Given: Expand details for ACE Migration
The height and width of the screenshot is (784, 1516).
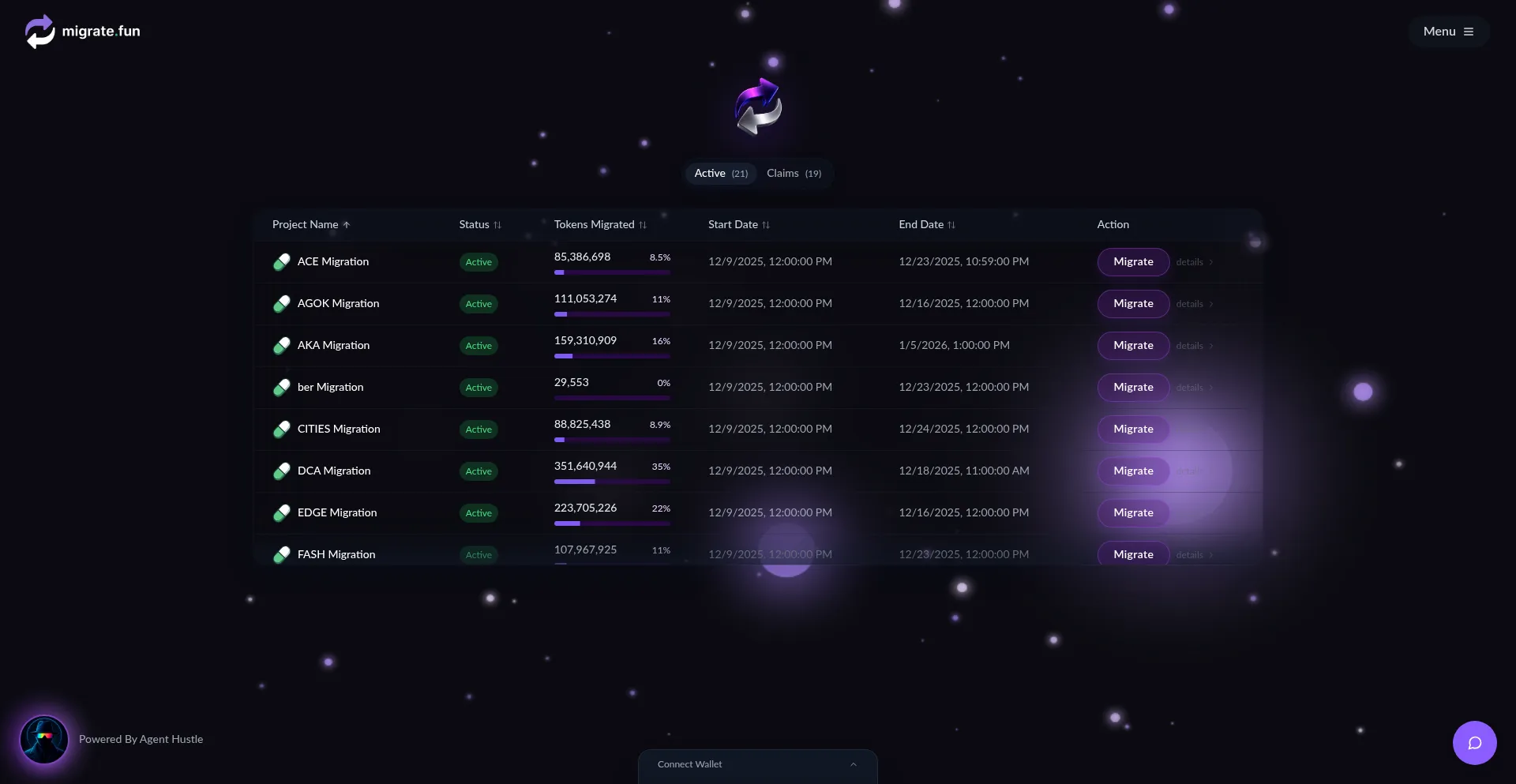Looking at the screenshot, I should tap(1194, 262).
